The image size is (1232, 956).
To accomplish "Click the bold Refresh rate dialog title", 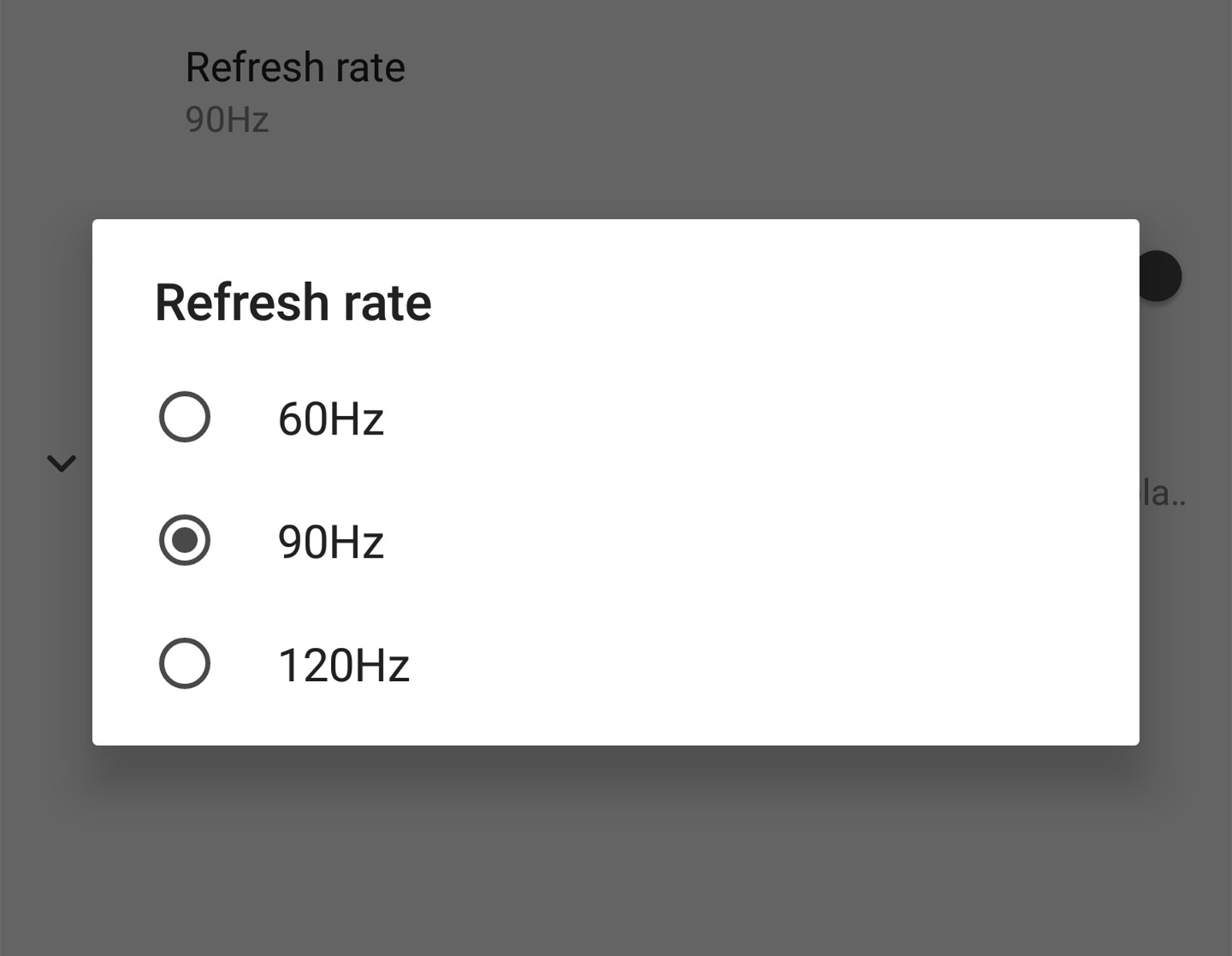I will coord(293,302).
